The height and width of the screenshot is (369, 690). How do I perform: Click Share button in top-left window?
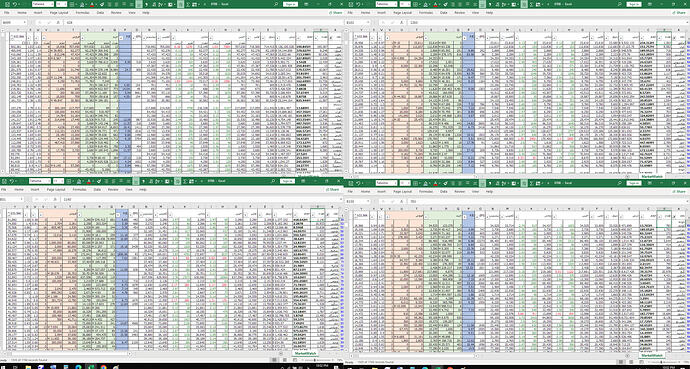pos(336,13)
